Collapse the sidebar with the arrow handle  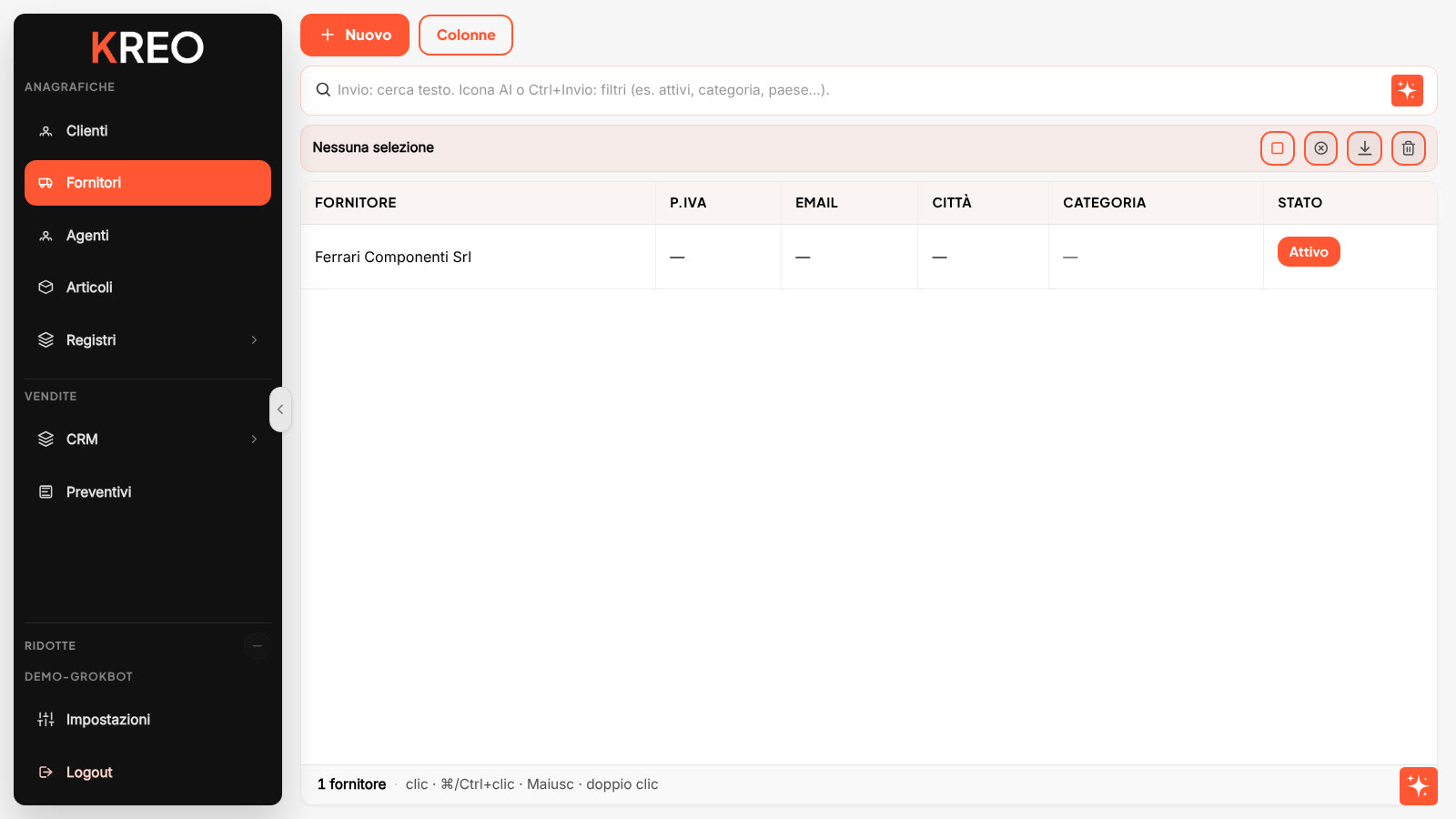coord(280,409)
